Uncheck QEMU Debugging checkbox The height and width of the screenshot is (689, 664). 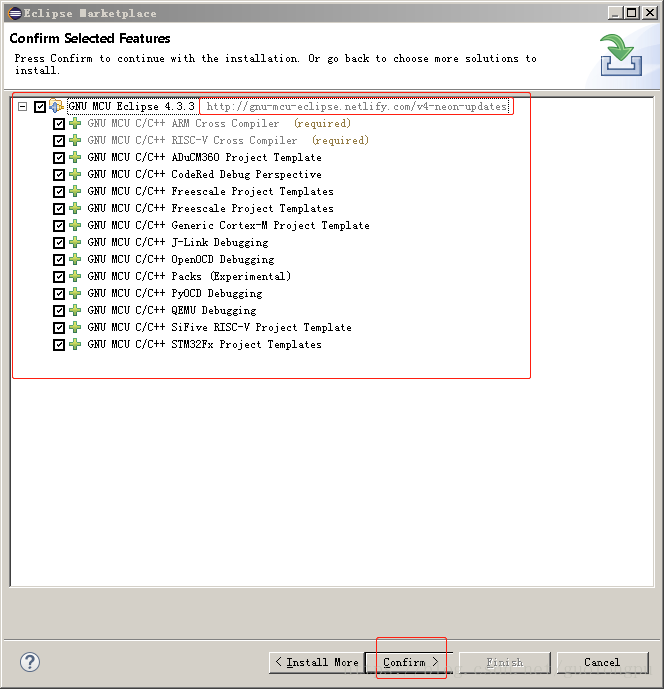click(58, 311)
